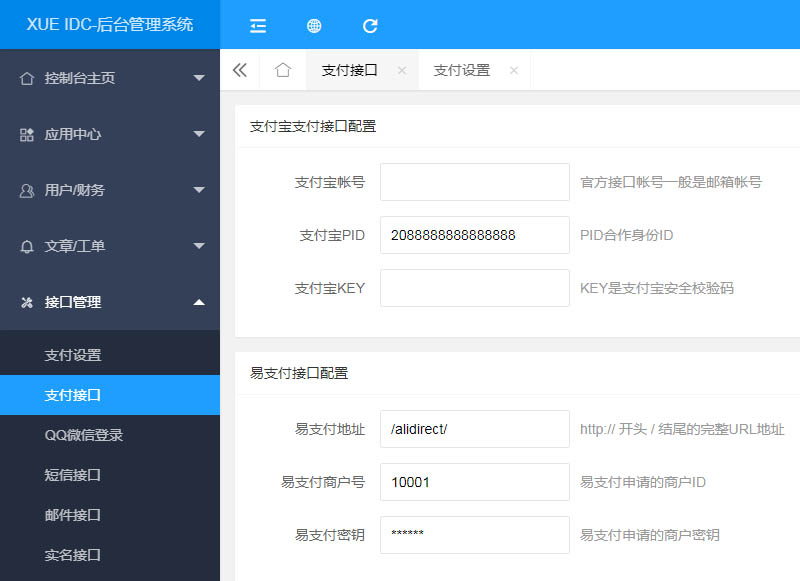Select 支付接口 in the sidebar

[110, 395]
